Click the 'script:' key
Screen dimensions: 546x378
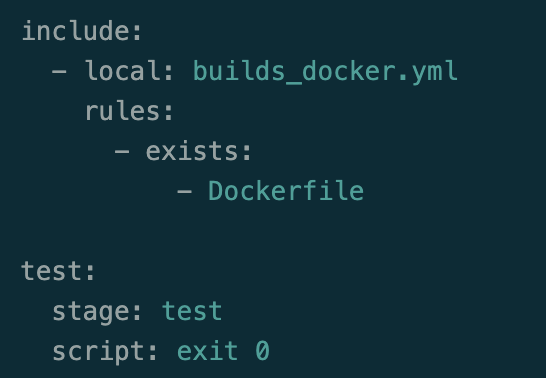(105, 352)
